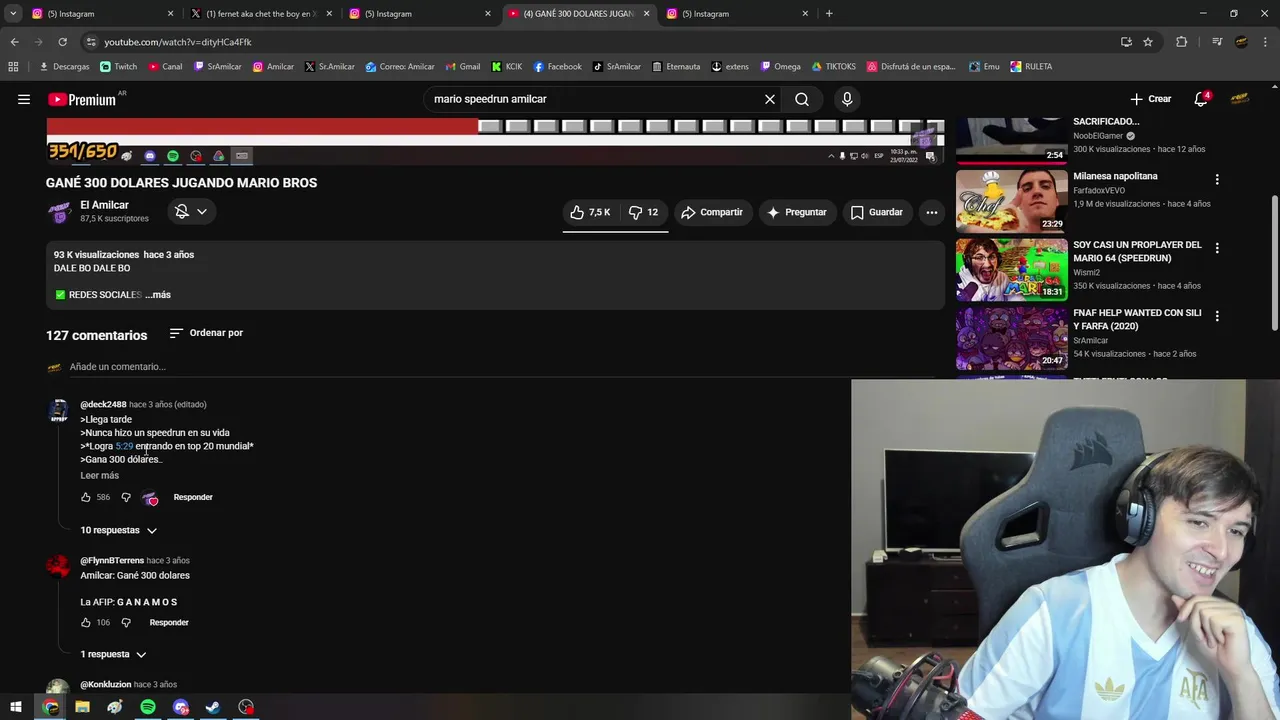Image resolution: width=1280 pixels, height=720 pixels.
Task: Open @Konkluzion profile link
Action: point(106,685)
